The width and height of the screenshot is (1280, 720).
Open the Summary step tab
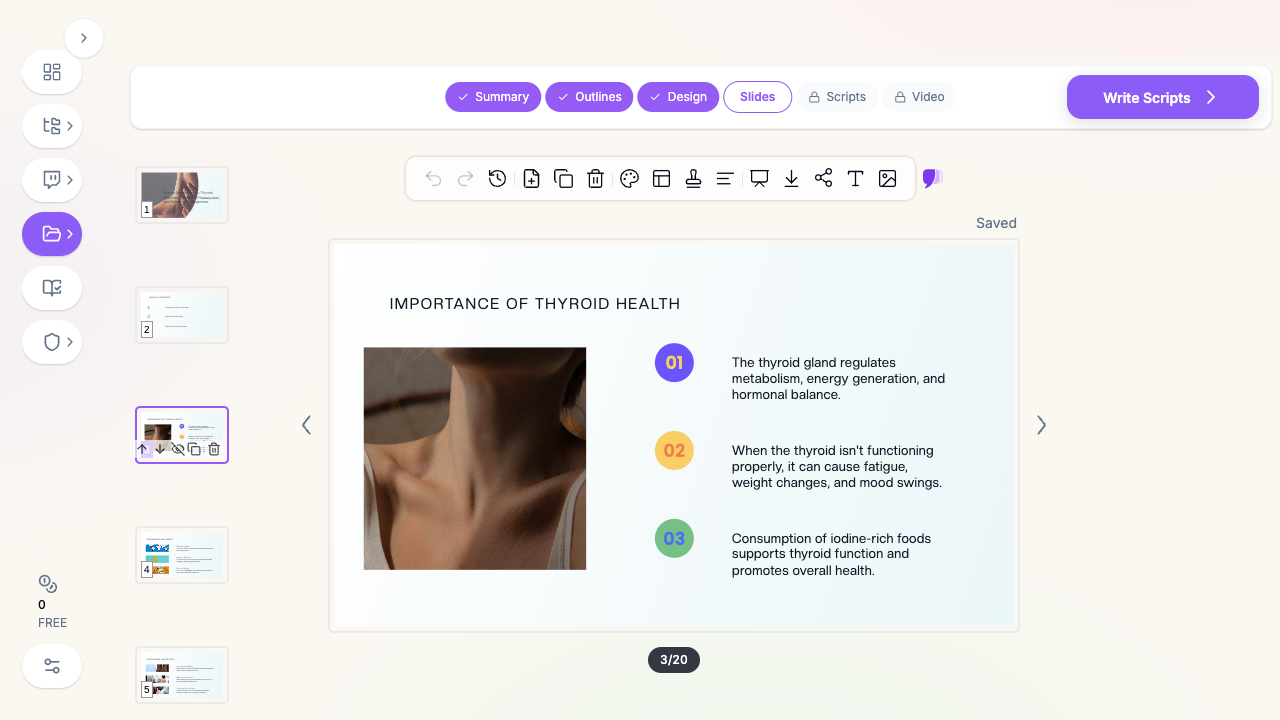[x=493, y=97]
